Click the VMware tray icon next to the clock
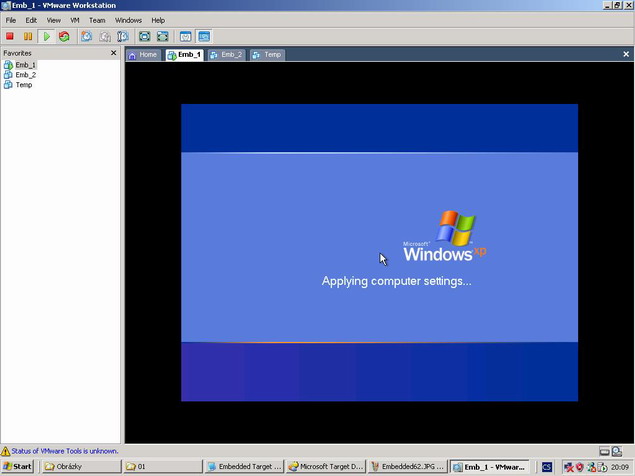This screenshot has height=476, width=635. pyautogui.click(x=603, y=467)
